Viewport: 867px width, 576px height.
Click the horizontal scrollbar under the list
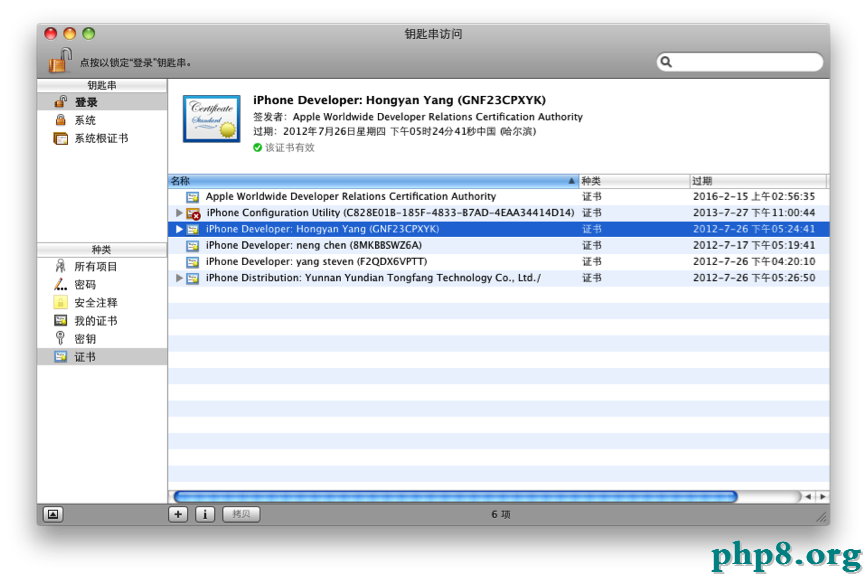pyautogui.click(x=455, y=496)
